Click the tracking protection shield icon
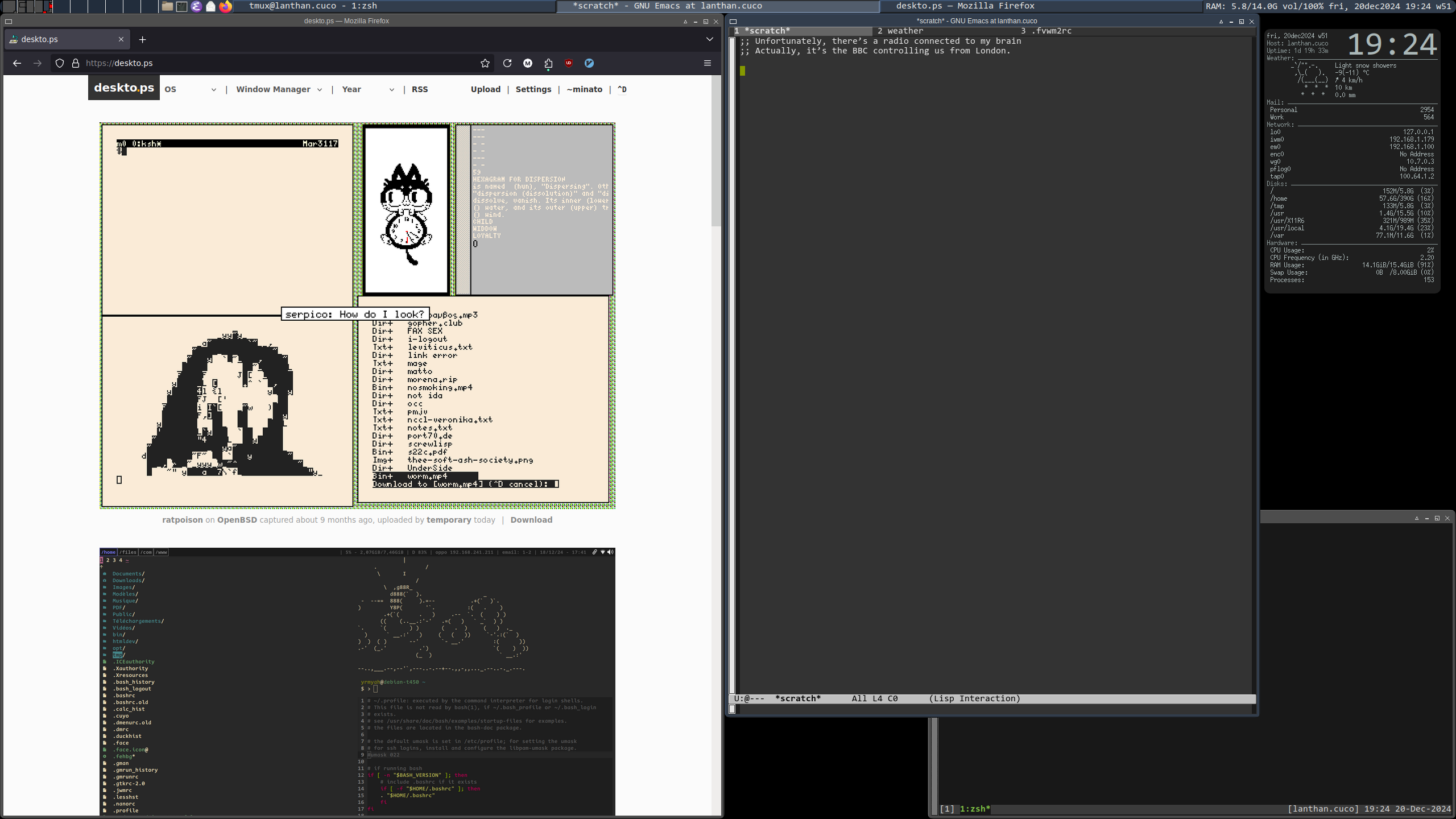 (x=60, y=63)
